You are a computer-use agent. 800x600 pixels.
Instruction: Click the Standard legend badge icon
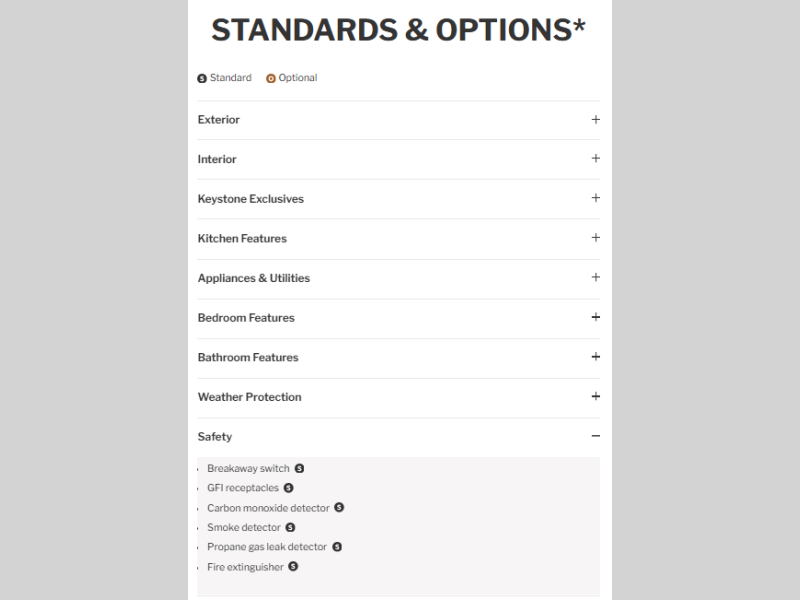[202, 78]
